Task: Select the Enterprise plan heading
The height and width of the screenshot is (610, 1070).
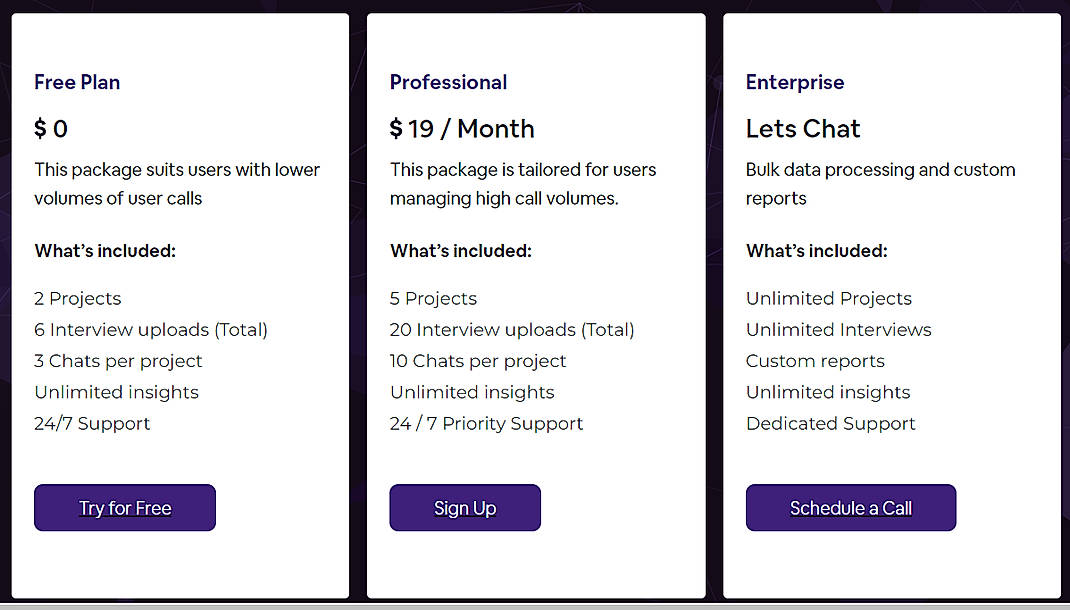Action: (795, 83)
